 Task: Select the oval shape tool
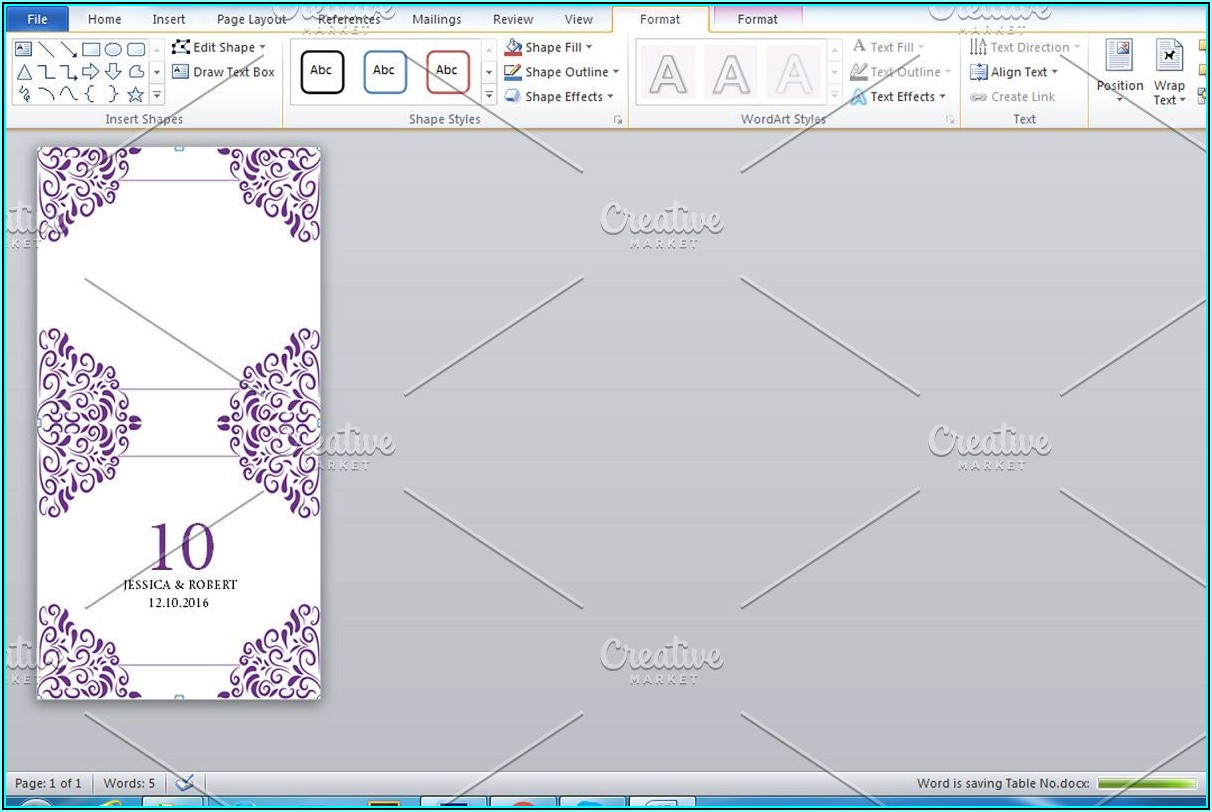point(113,49)
